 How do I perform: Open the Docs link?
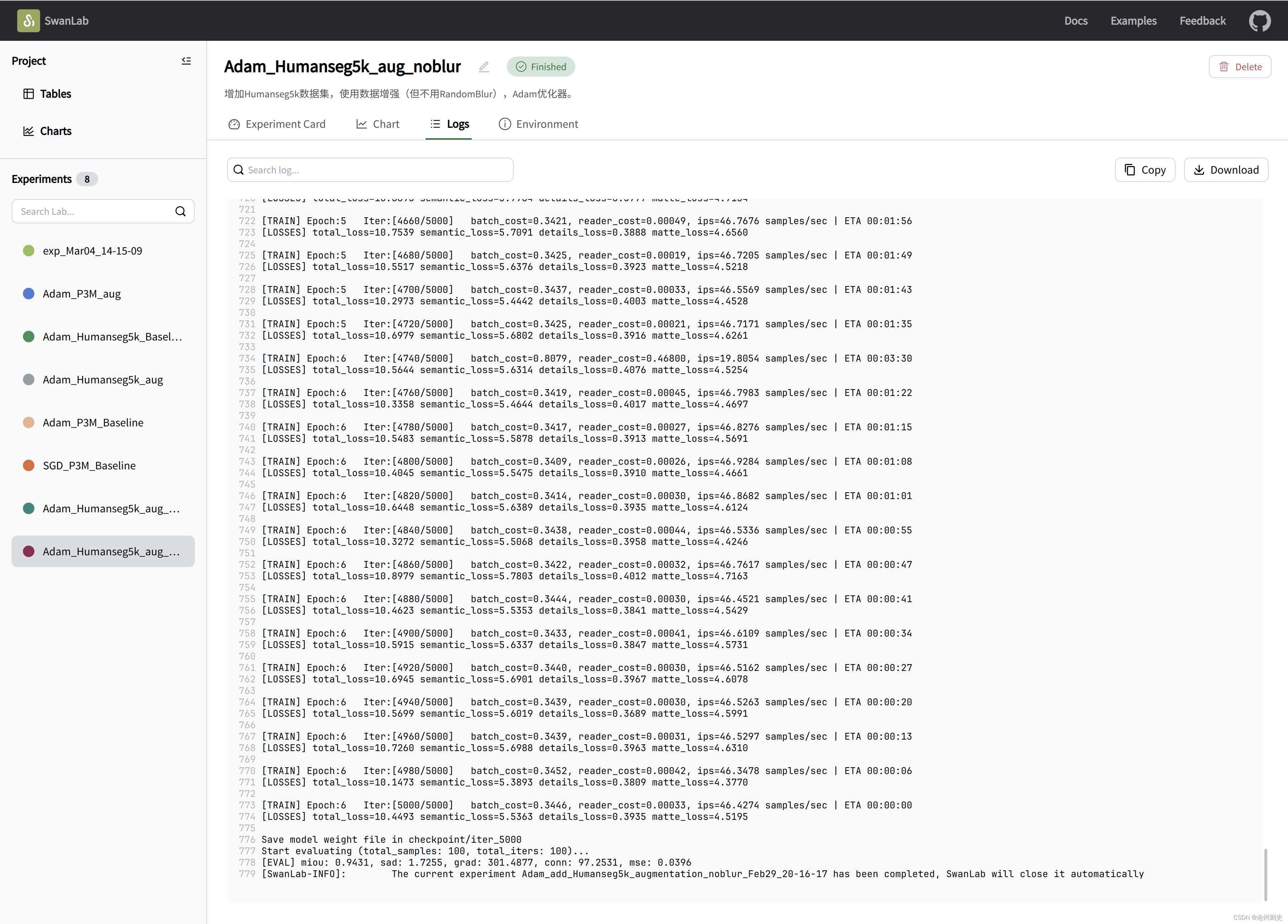coord(1076,21)
